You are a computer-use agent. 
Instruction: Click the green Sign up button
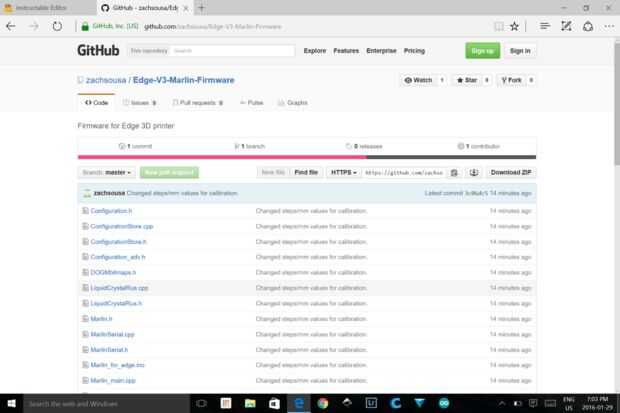[x=482, y=51]
